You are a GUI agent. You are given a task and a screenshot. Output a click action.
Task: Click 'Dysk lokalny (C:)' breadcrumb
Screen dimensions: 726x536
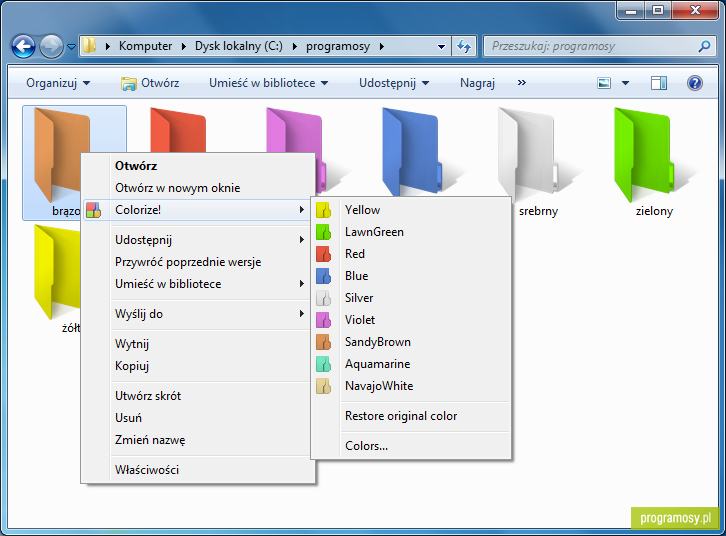(x=238, y=46)
